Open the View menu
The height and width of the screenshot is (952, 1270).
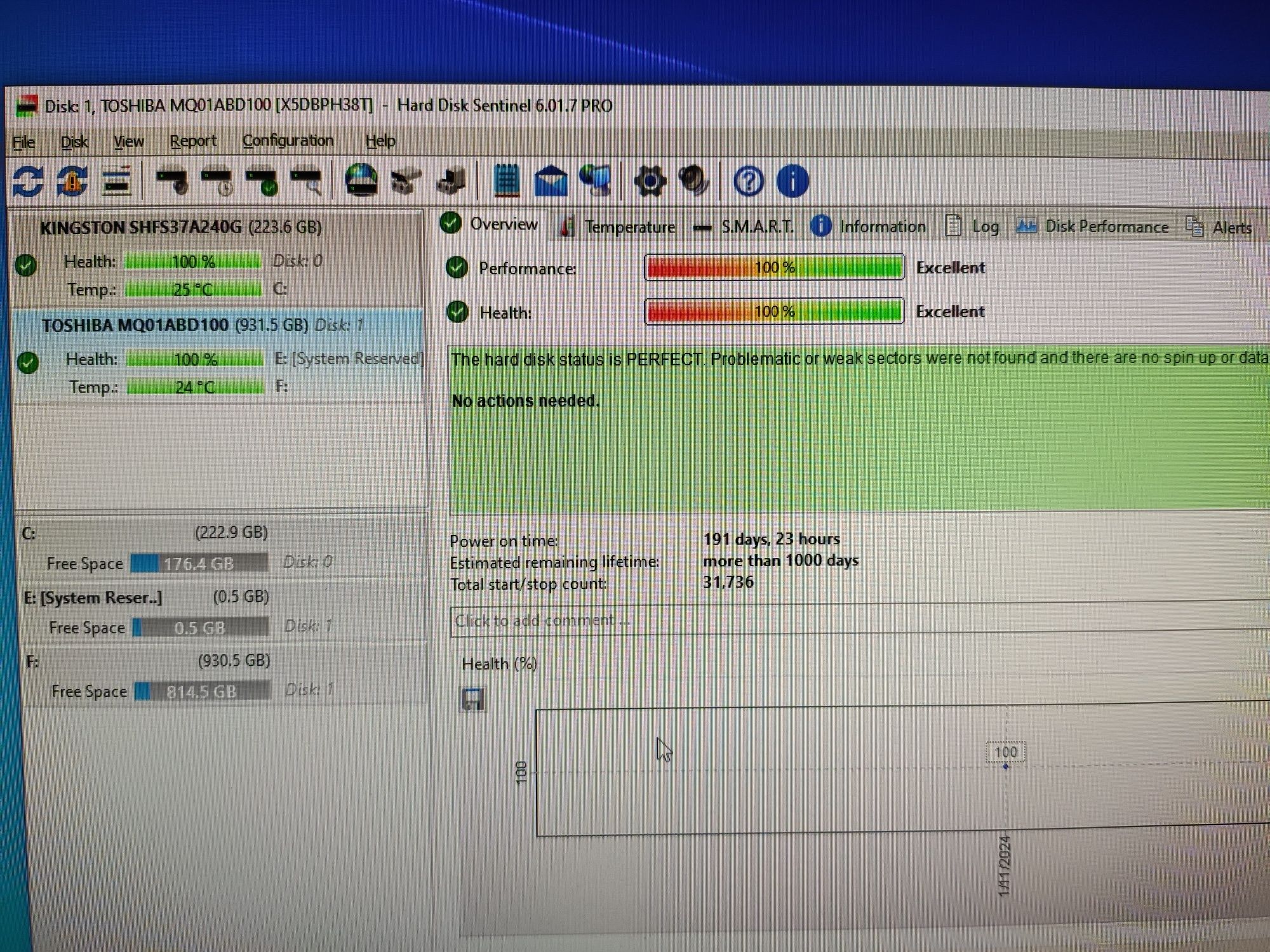[129, 142]
